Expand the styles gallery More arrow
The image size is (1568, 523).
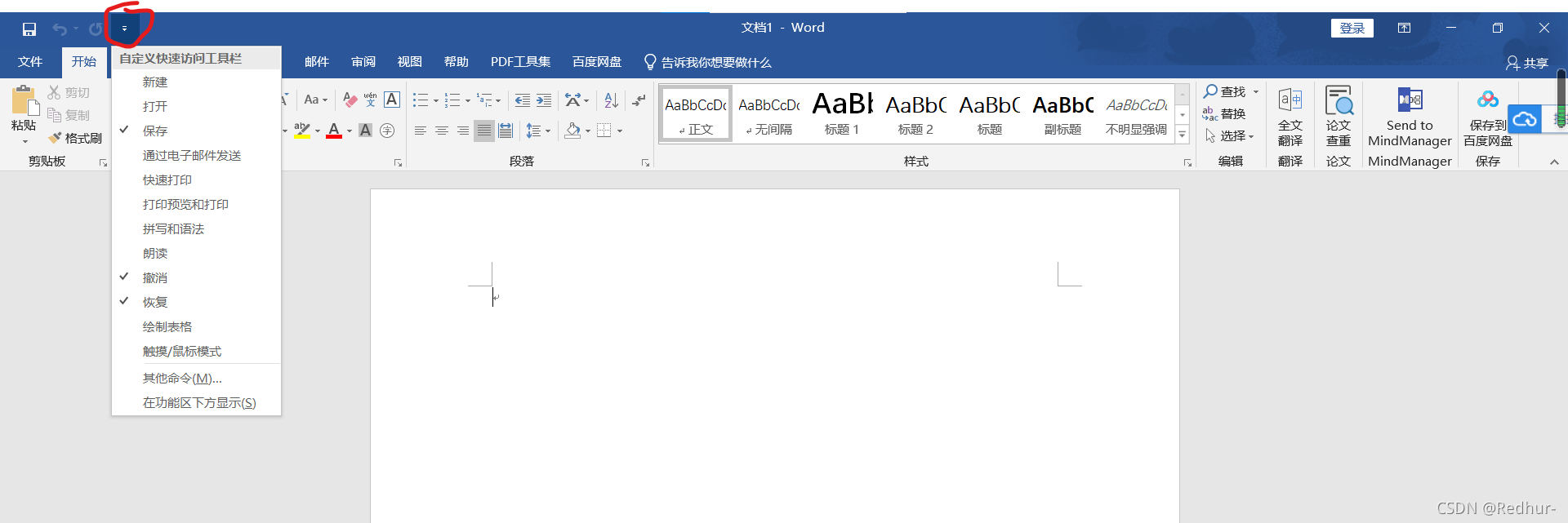click(x=1182, y=135)
